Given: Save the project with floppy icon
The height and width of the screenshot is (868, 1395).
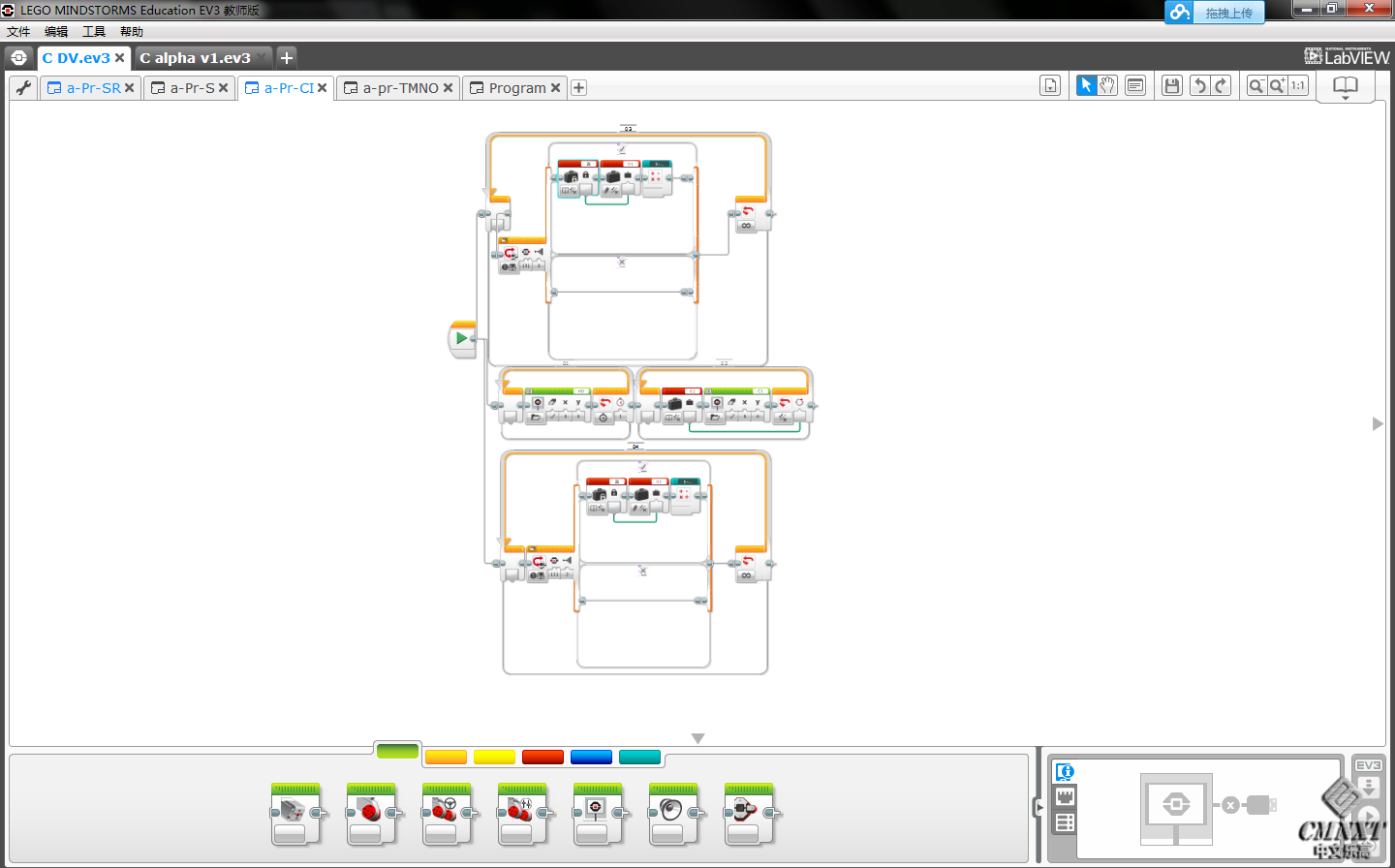Looking at the screenshot, I should 1172,85.
